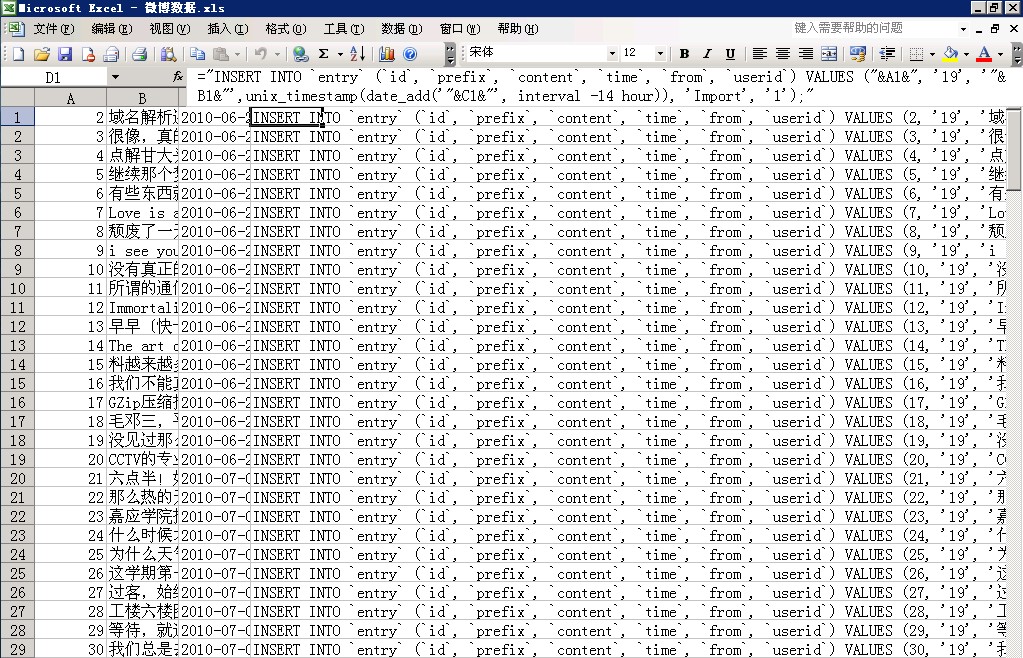Open the 文件 (File) menu
1023x658 pixels.
pos(53,29)
